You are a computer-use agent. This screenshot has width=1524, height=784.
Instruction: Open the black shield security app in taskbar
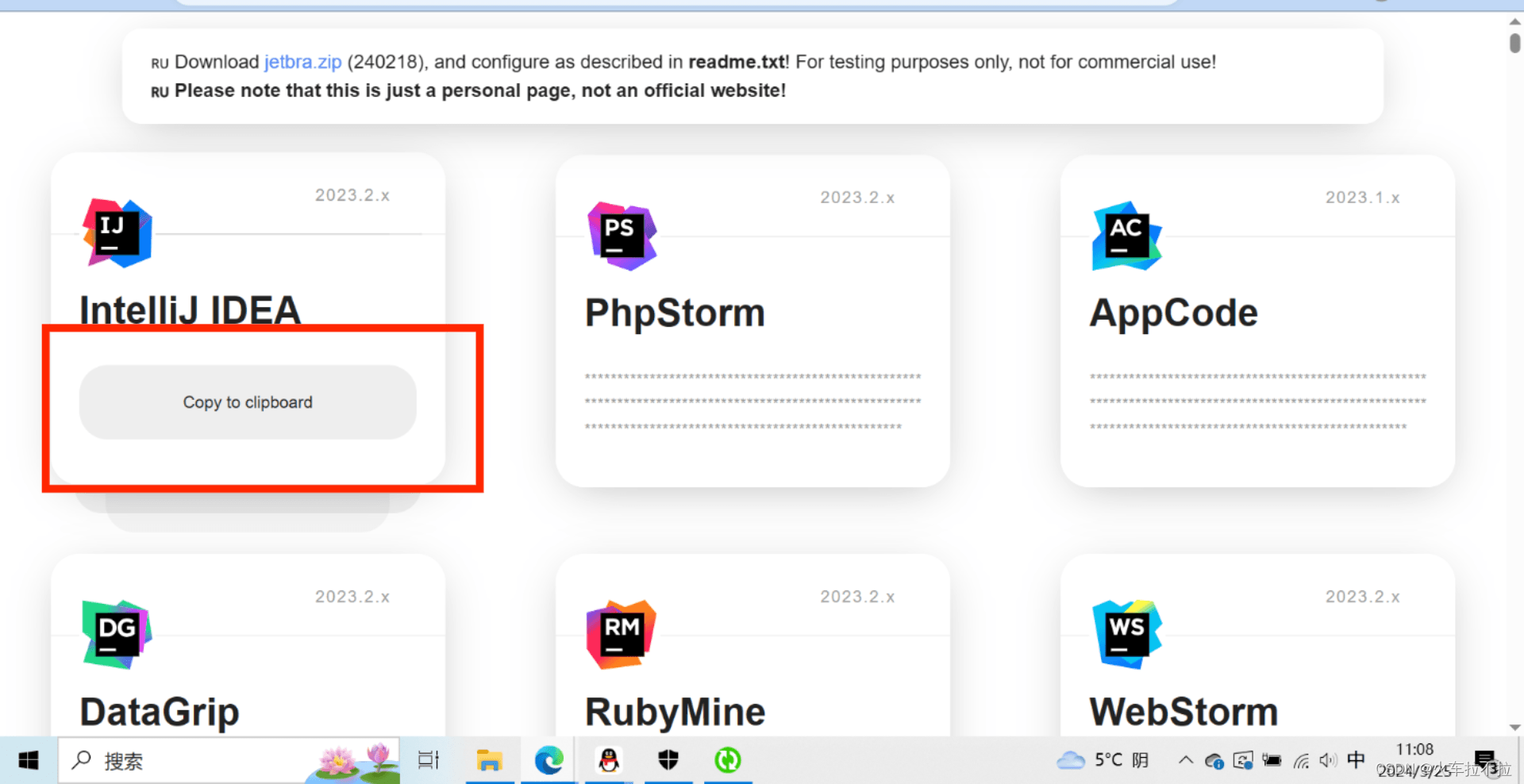coord(668,761)
